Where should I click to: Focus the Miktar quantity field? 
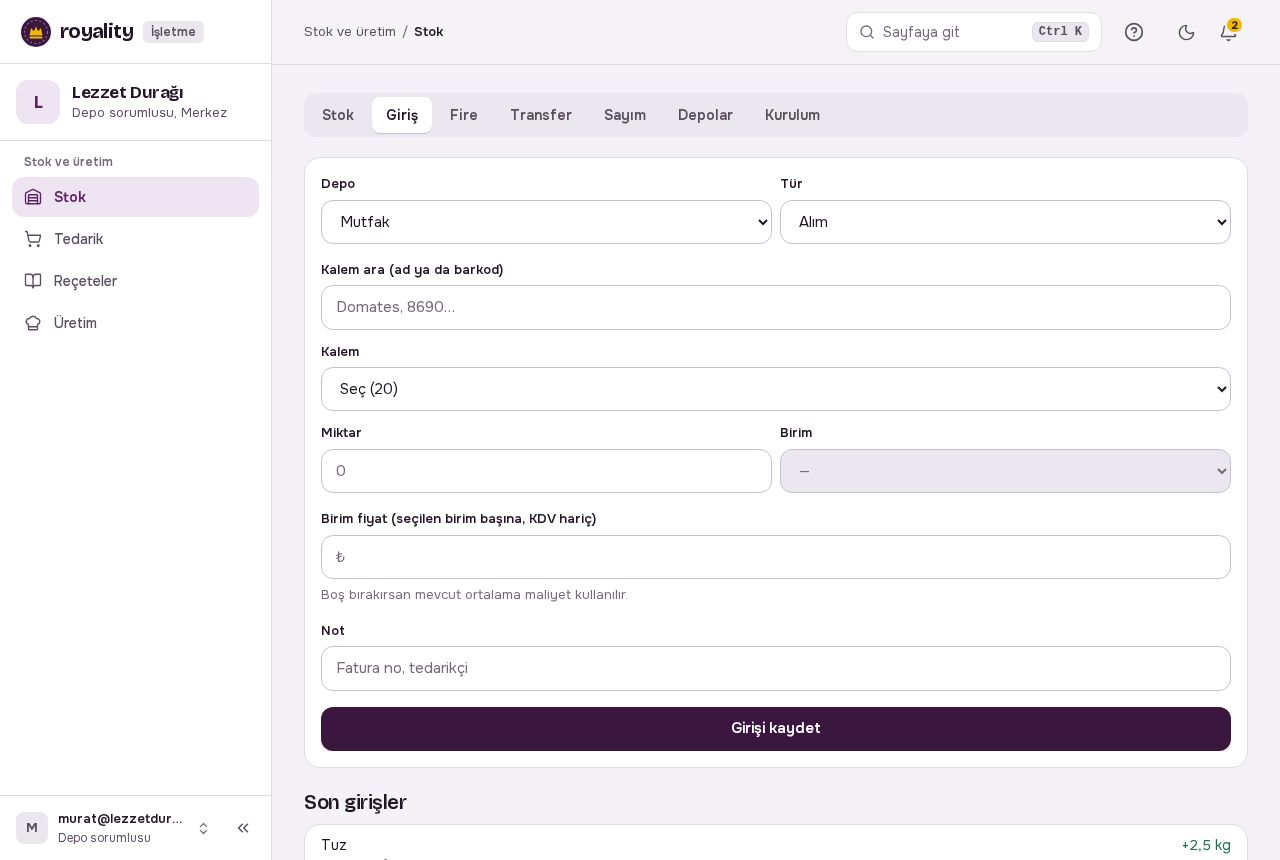click(x=546, y=471)
